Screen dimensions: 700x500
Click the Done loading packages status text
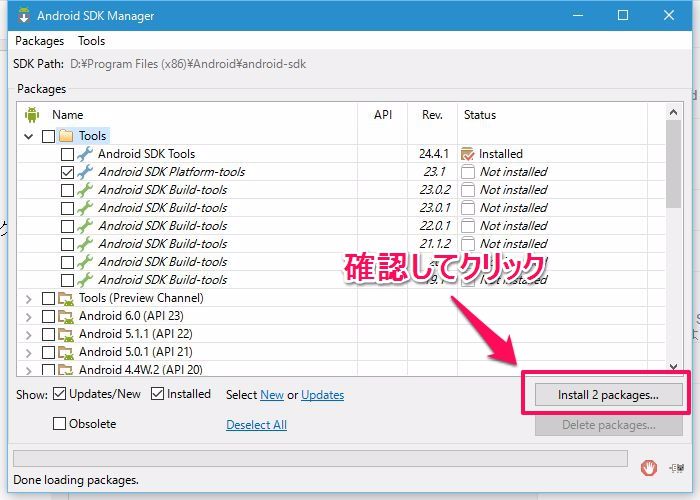76,480
